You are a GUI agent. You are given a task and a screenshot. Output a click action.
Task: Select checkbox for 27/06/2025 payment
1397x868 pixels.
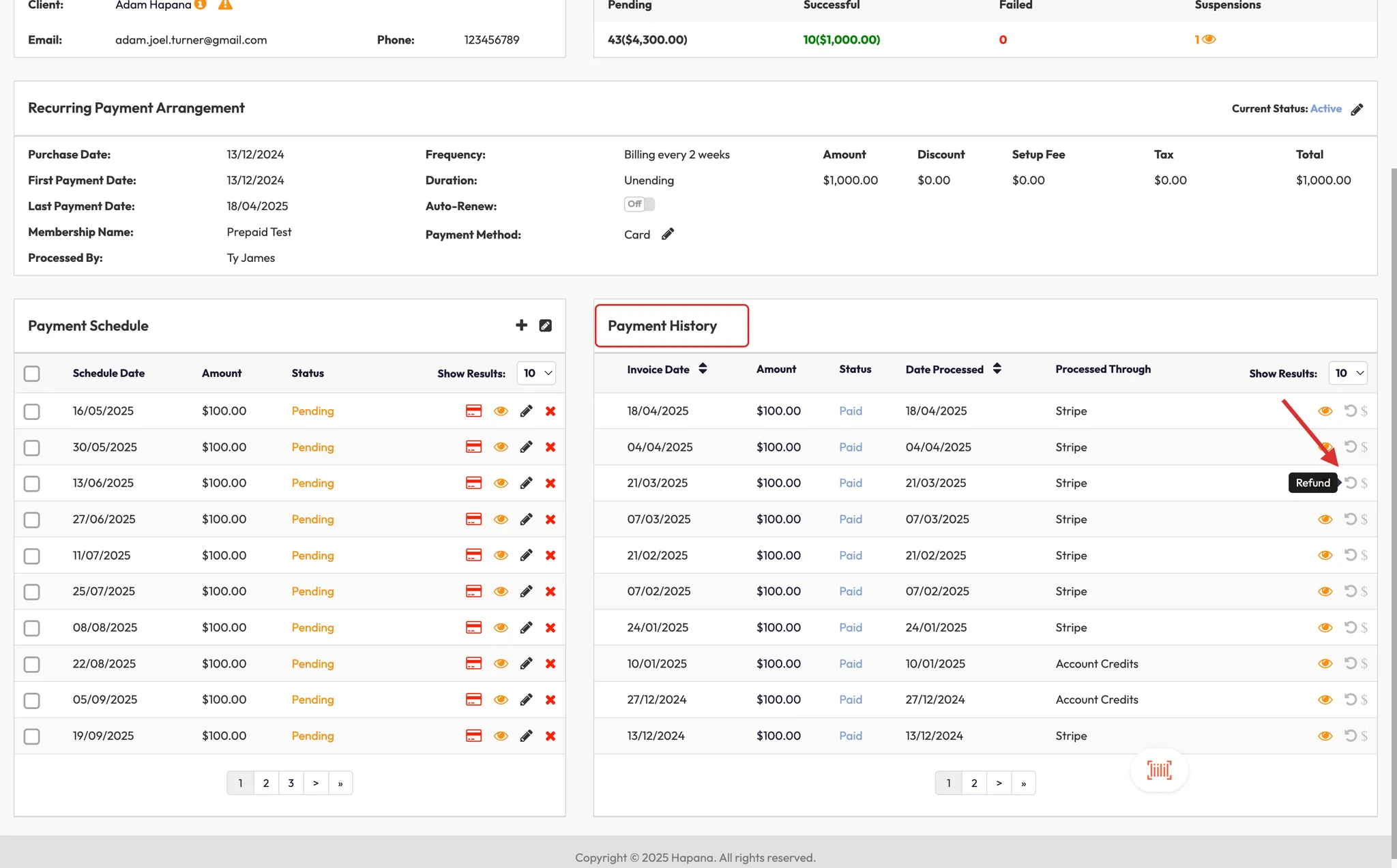tap(31, 520)
